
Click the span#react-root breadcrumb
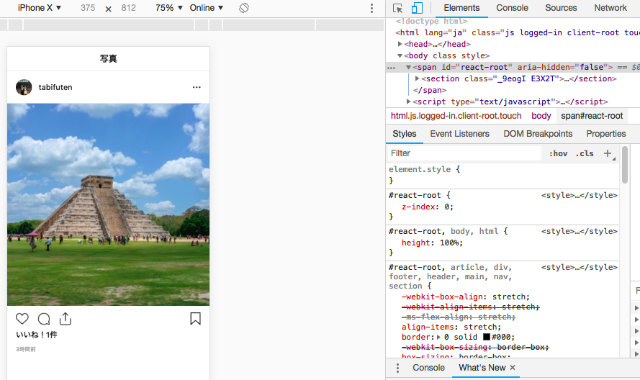pyautogui.click(x=592, y=116)
